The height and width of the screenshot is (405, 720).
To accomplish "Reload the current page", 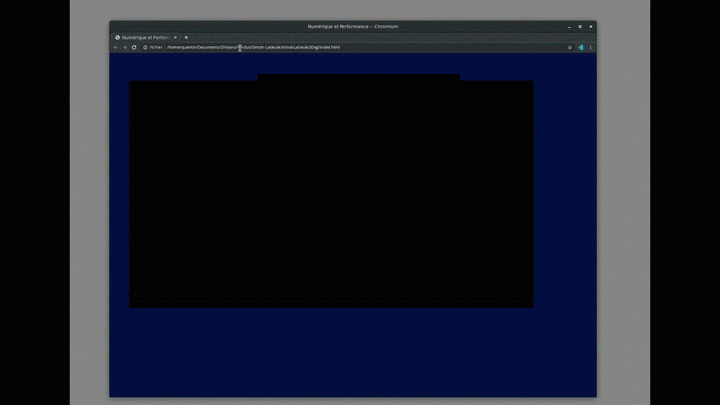I will (x=134, y=47).
